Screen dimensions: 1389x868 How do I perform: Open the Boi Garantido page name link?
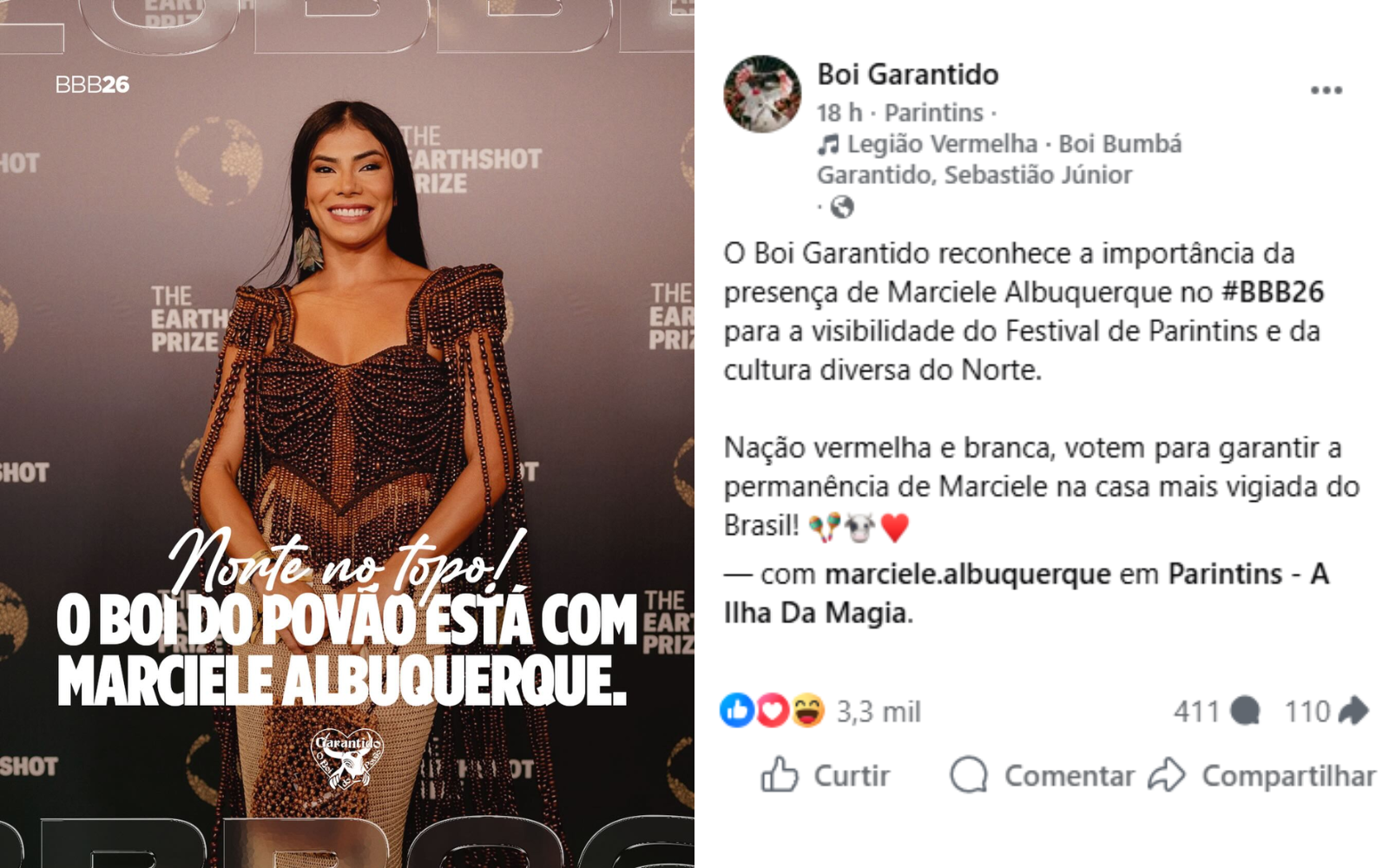pos(907,75)
